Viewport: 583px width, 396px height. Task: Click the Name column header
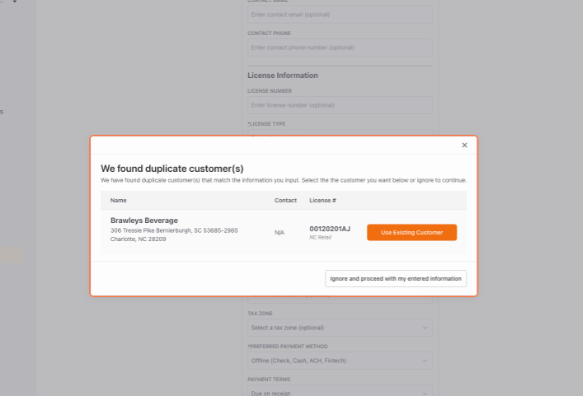coord(118,200)
